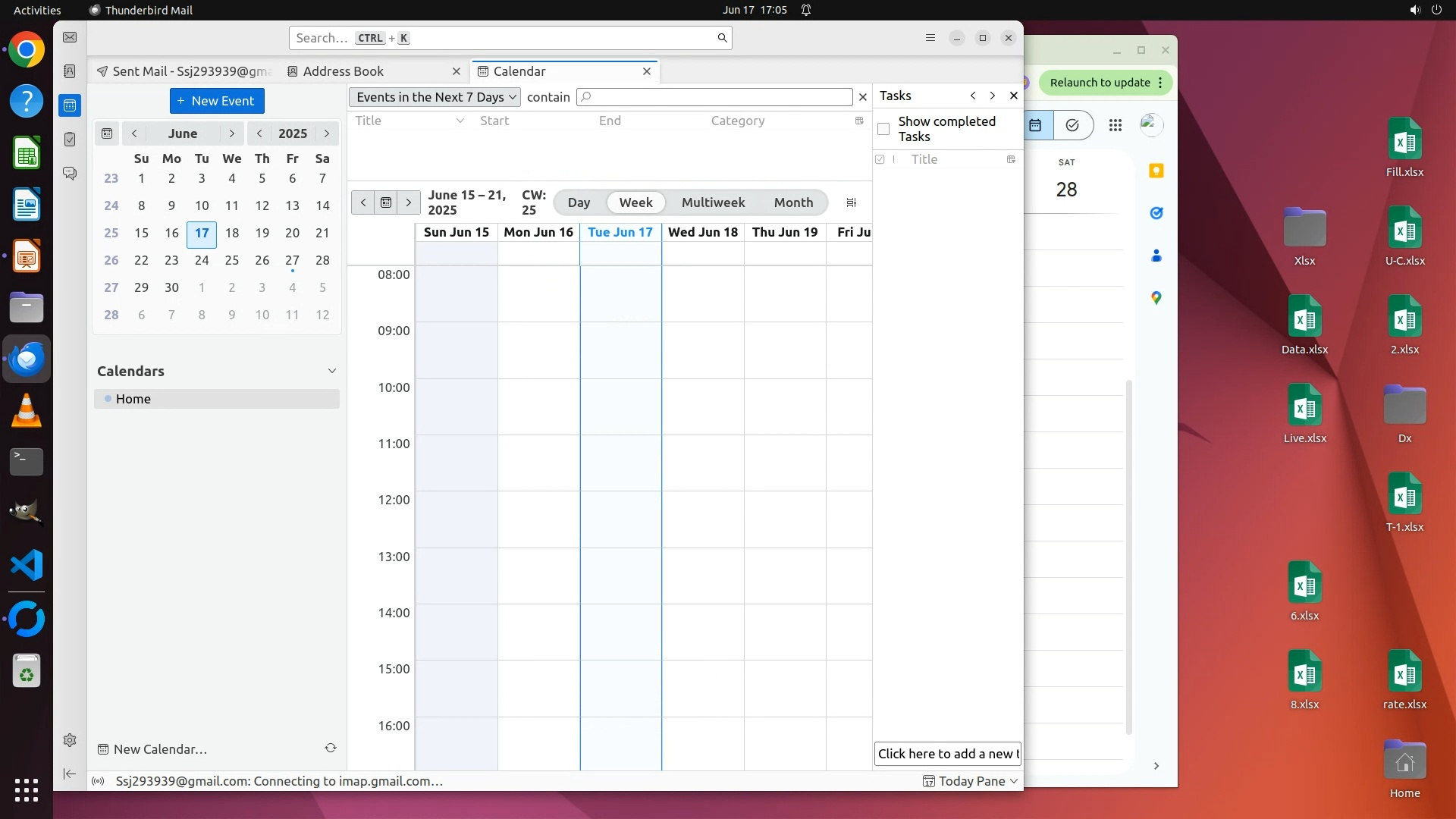Switch calendar to Month view

(793, 202)
